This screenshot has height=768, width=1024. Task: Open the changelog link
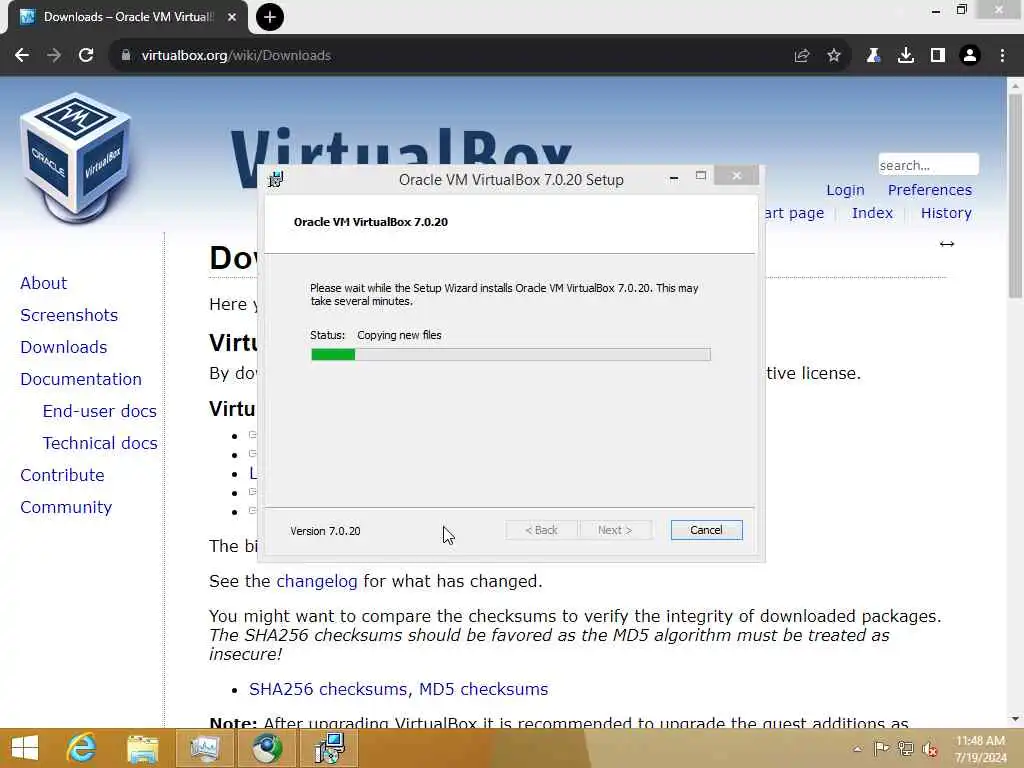[317, 581]
